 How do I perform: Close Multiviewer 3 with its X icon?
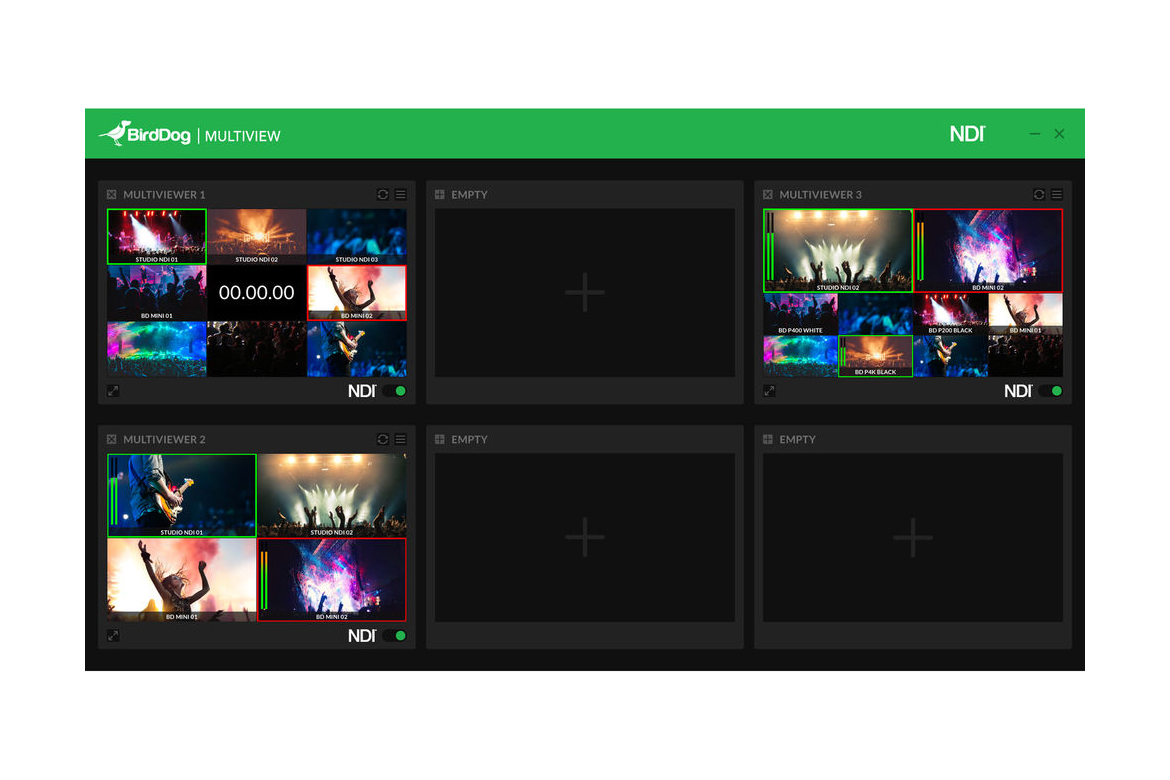[x=768, y=195]
